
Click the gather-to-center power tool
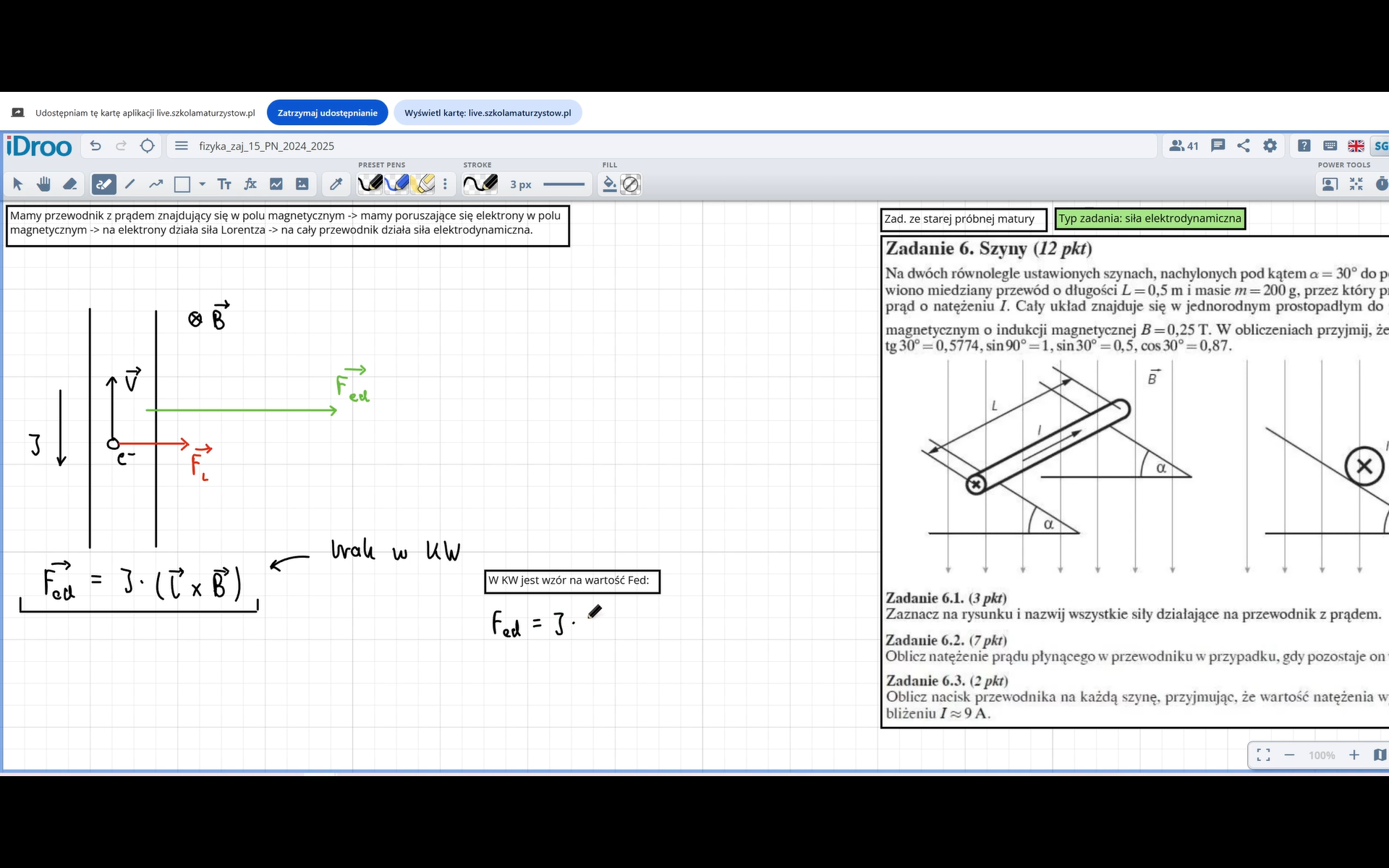pyautogui.click(x=1356, y=184)
